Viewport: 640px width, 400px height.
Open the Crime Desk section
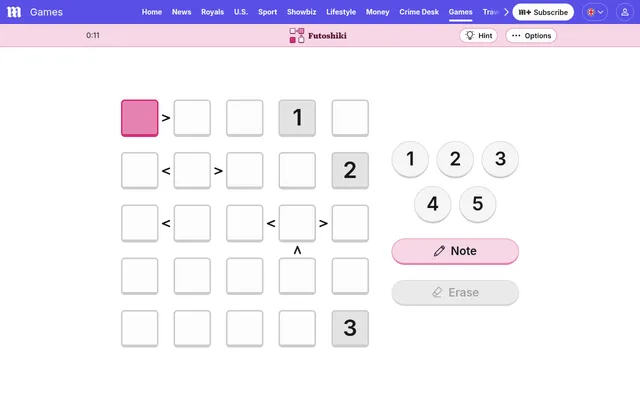(x=419, y=12)
